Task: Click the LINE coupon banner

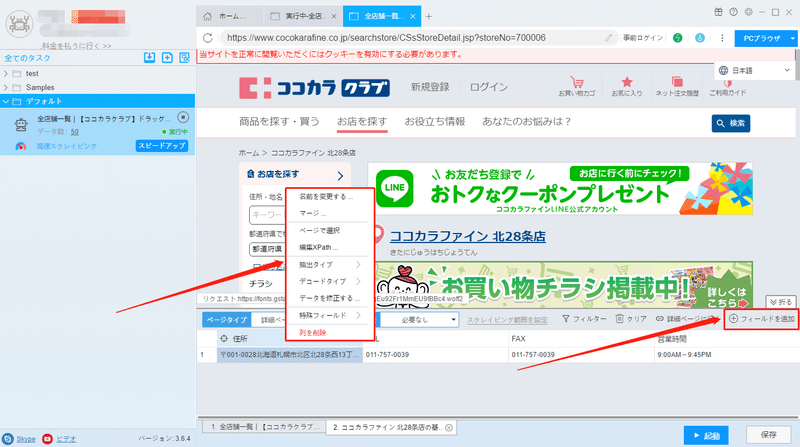Action: click(560, 188)
